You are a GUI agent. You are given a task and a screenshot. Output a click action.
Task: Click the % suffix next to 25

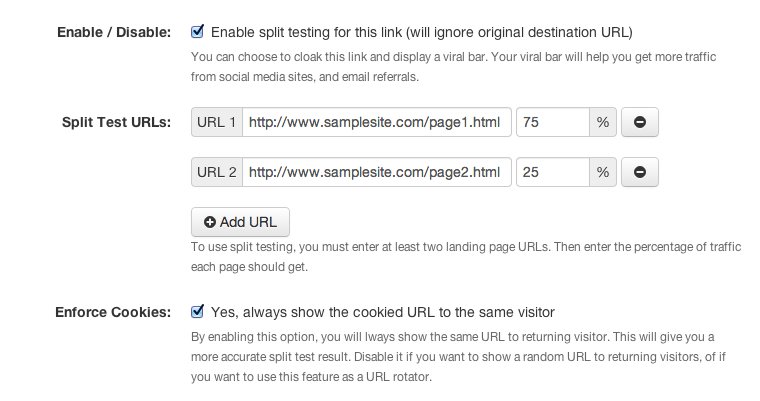(x=602, y=173)
